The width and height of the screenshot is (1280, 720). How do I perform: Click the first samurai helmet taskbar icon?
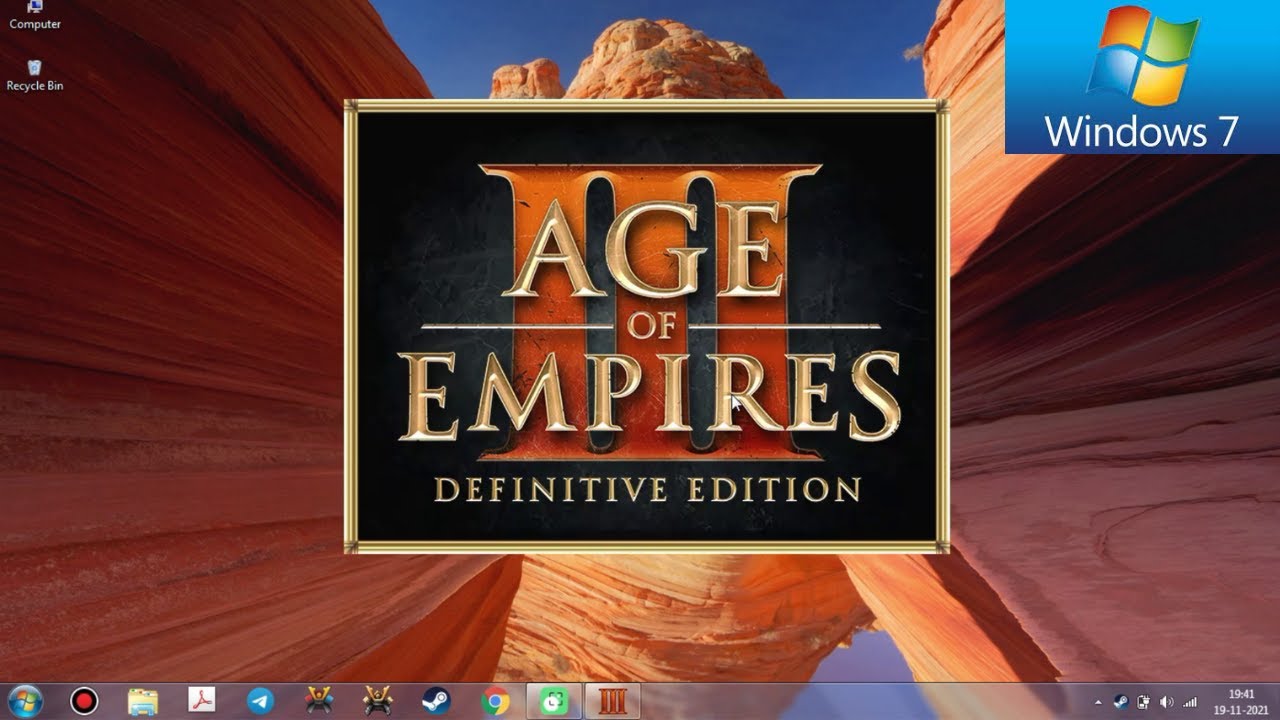(319, 701)
